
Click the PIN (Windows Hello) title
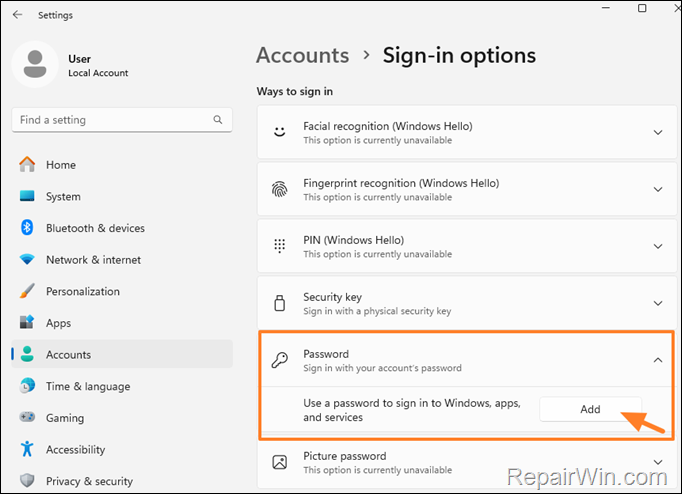(354, 240)
